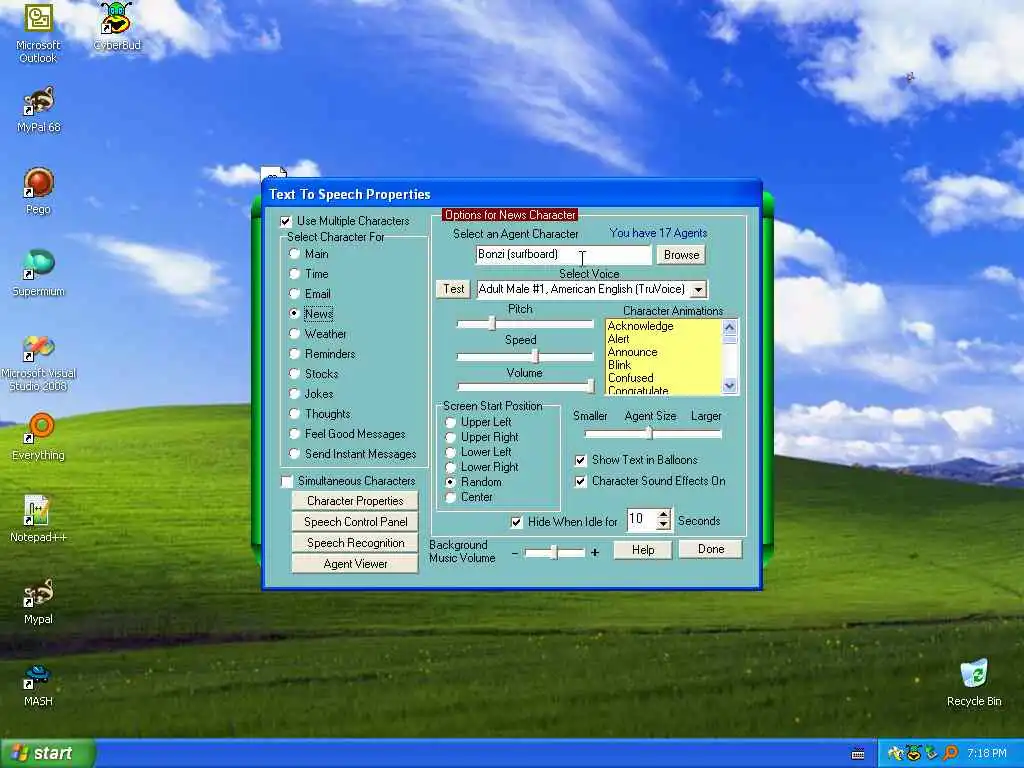Click the orange Everything search tray icon
This screenshot has height=768, width=1024.
(x=951, y=754)
